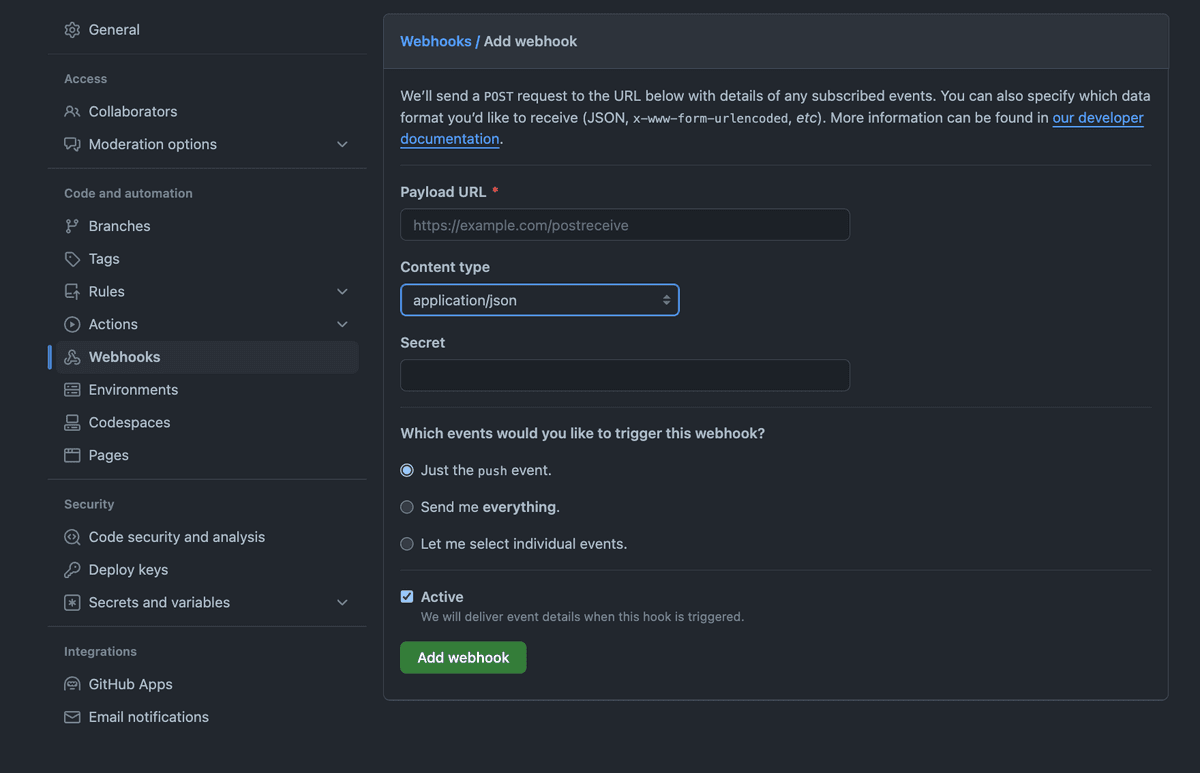Select the Webhooks hook icon
This screenshot has height=773, width=1200.
(71, 356)
